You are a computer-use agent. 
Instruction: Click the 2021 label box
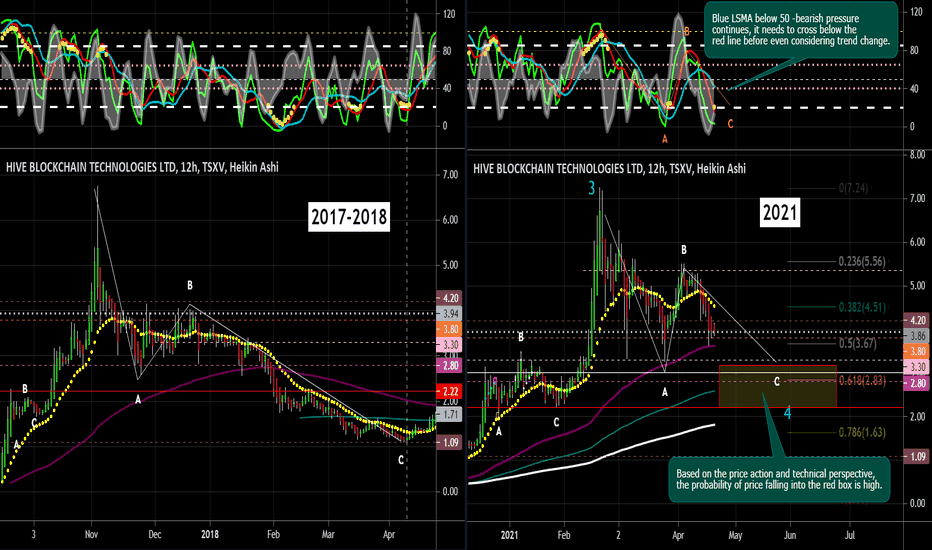[780, 213]
